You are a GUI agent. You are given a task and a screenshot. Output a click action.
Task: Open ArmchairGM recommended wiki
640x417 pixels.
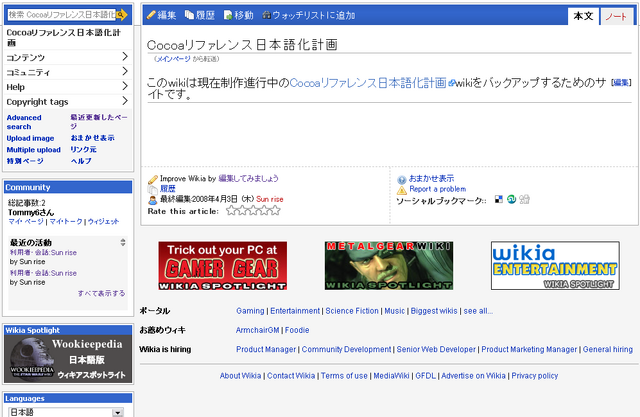click(x=258, y=330)
